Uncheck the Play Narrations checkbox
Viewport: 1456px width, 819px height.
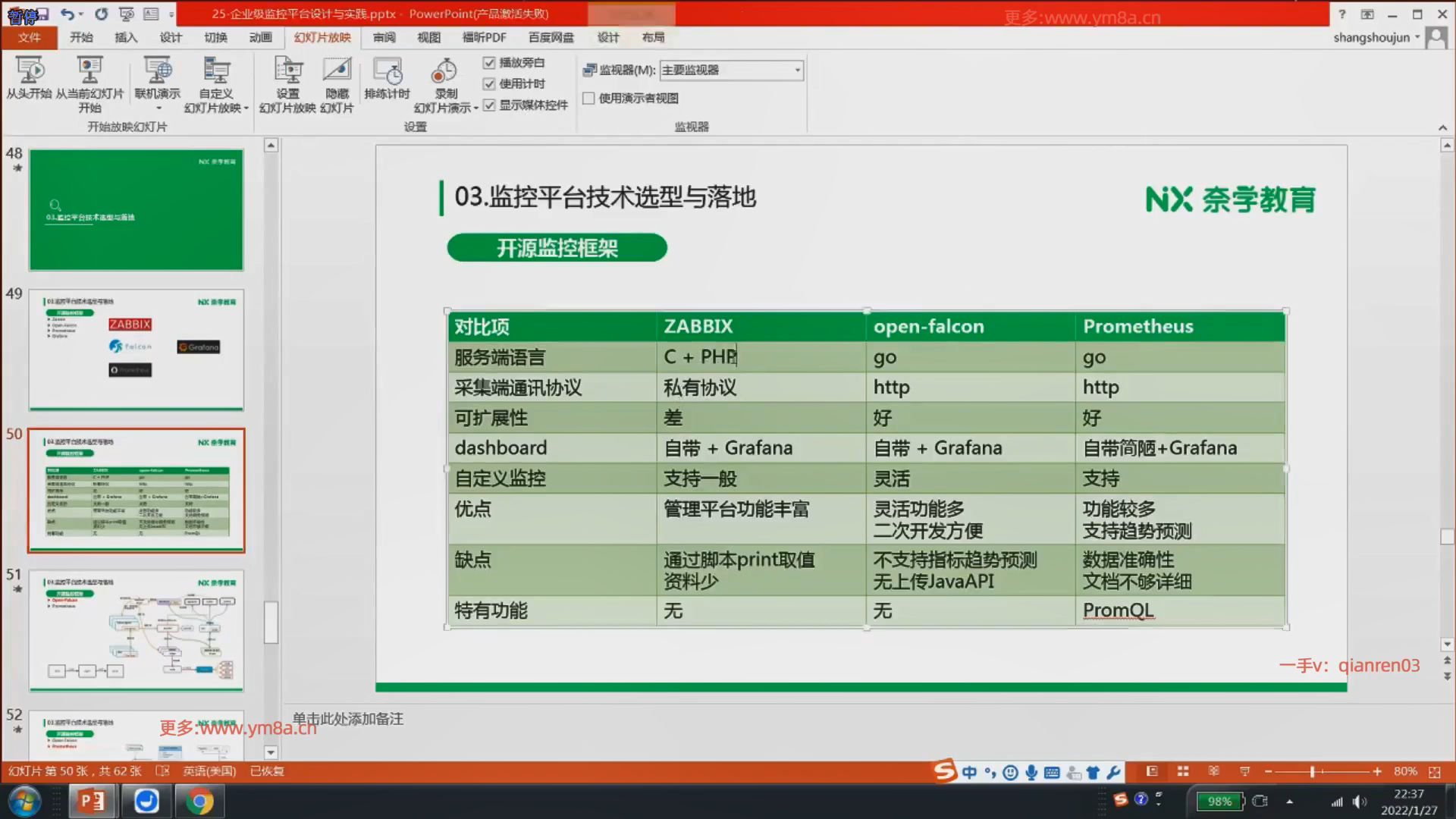coord(489,63)
